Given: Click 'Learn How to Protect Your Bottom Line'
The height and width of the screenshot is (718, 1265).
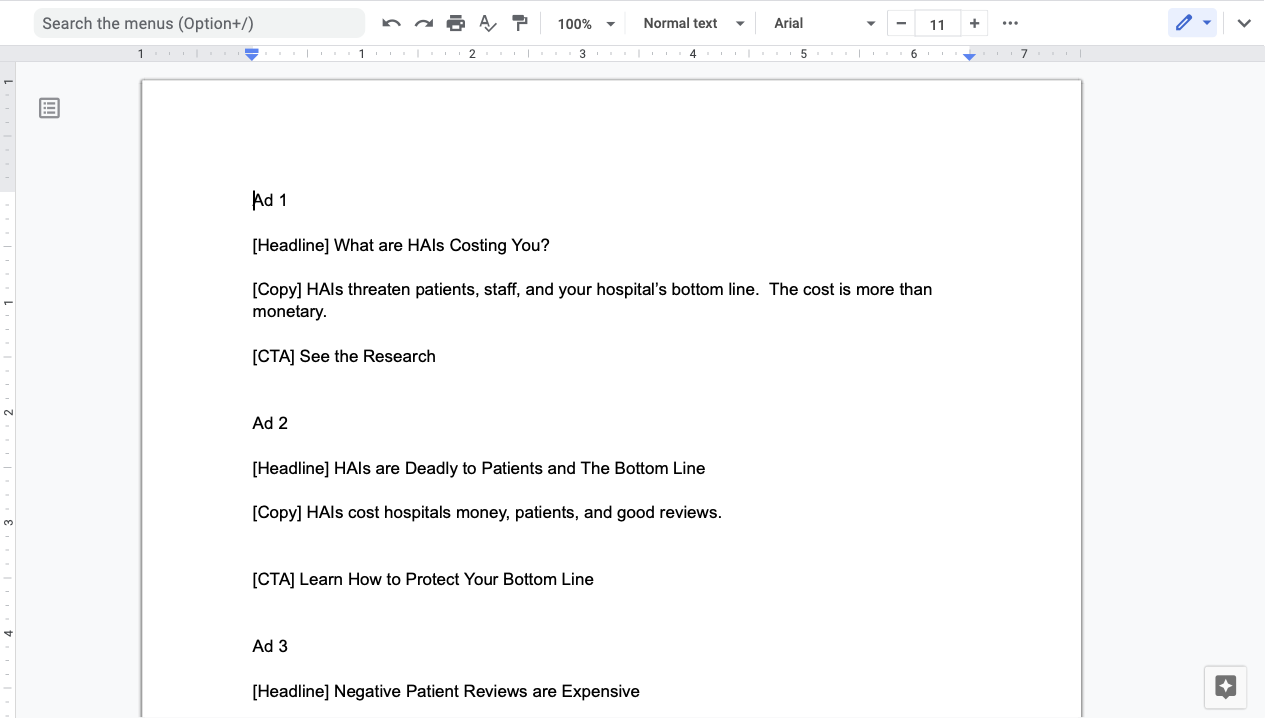Looking at the screenshot, I should [x=446, y=579].
